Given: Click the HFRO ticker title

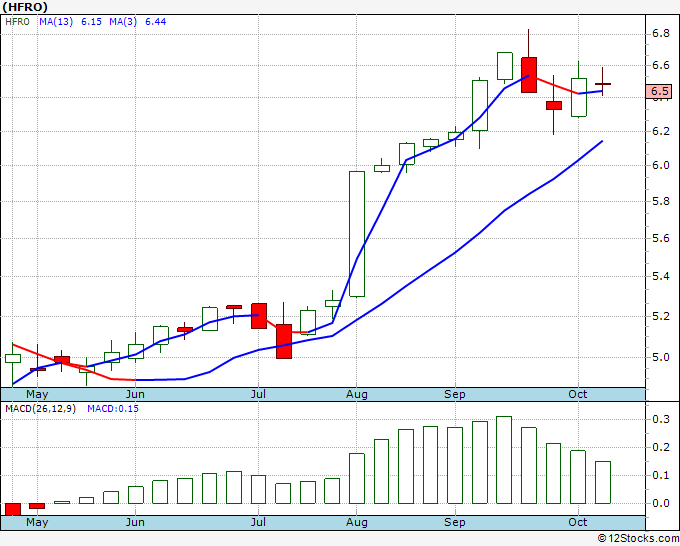Looking at the screenshot, I should coord(25,7).
